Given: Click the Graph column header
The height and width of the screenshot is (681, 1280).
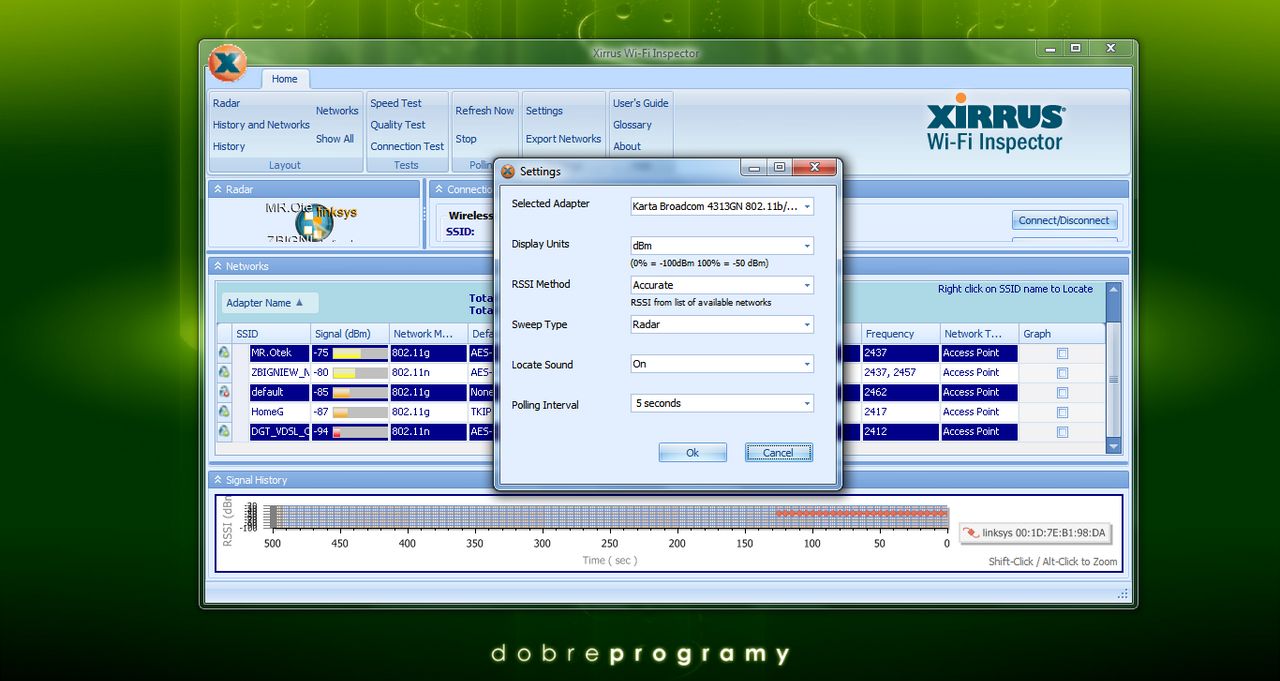Looking at the screenshot, I should (x=1062, y=334).
